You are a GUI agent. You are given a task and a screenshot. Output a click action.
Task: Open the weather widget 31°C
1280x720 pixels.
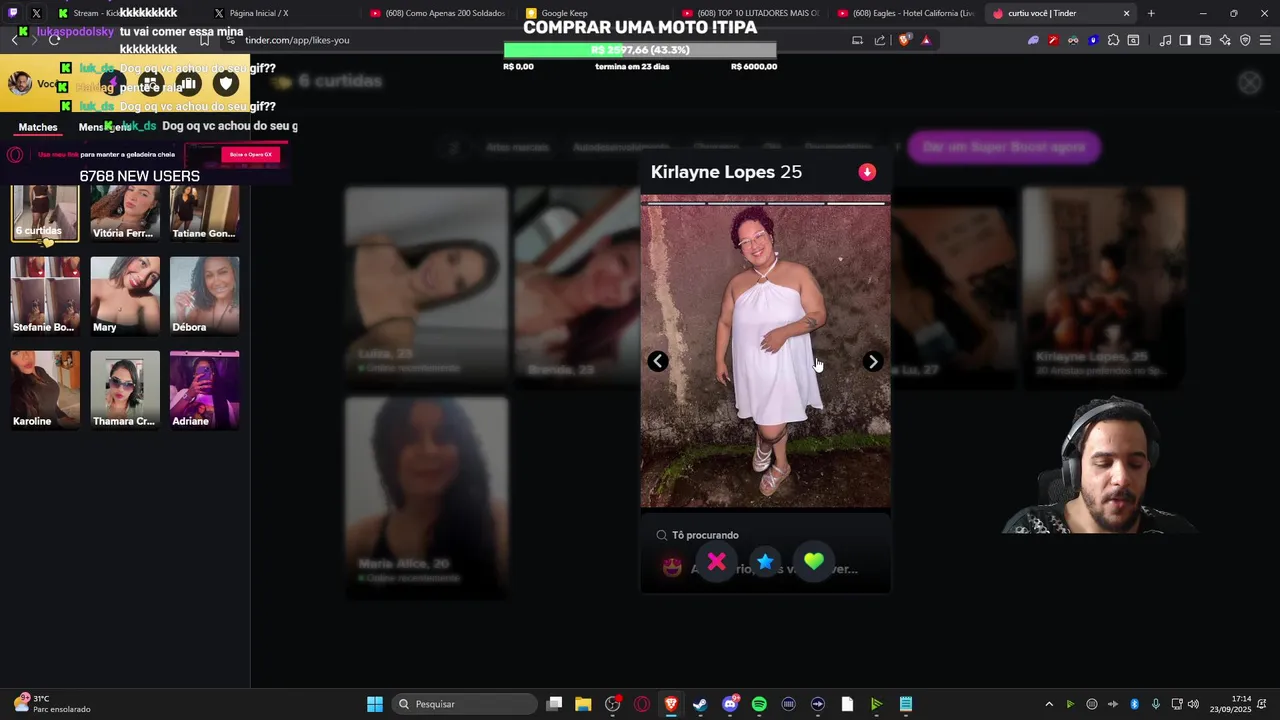tap(52, 703)
